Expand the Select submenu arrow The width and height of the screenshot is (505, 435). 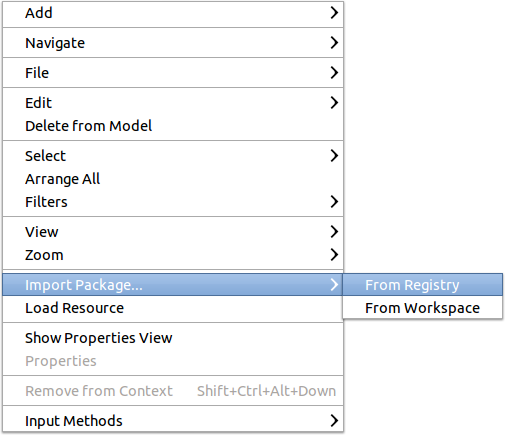pyautogui.click(x=334, y=156)
